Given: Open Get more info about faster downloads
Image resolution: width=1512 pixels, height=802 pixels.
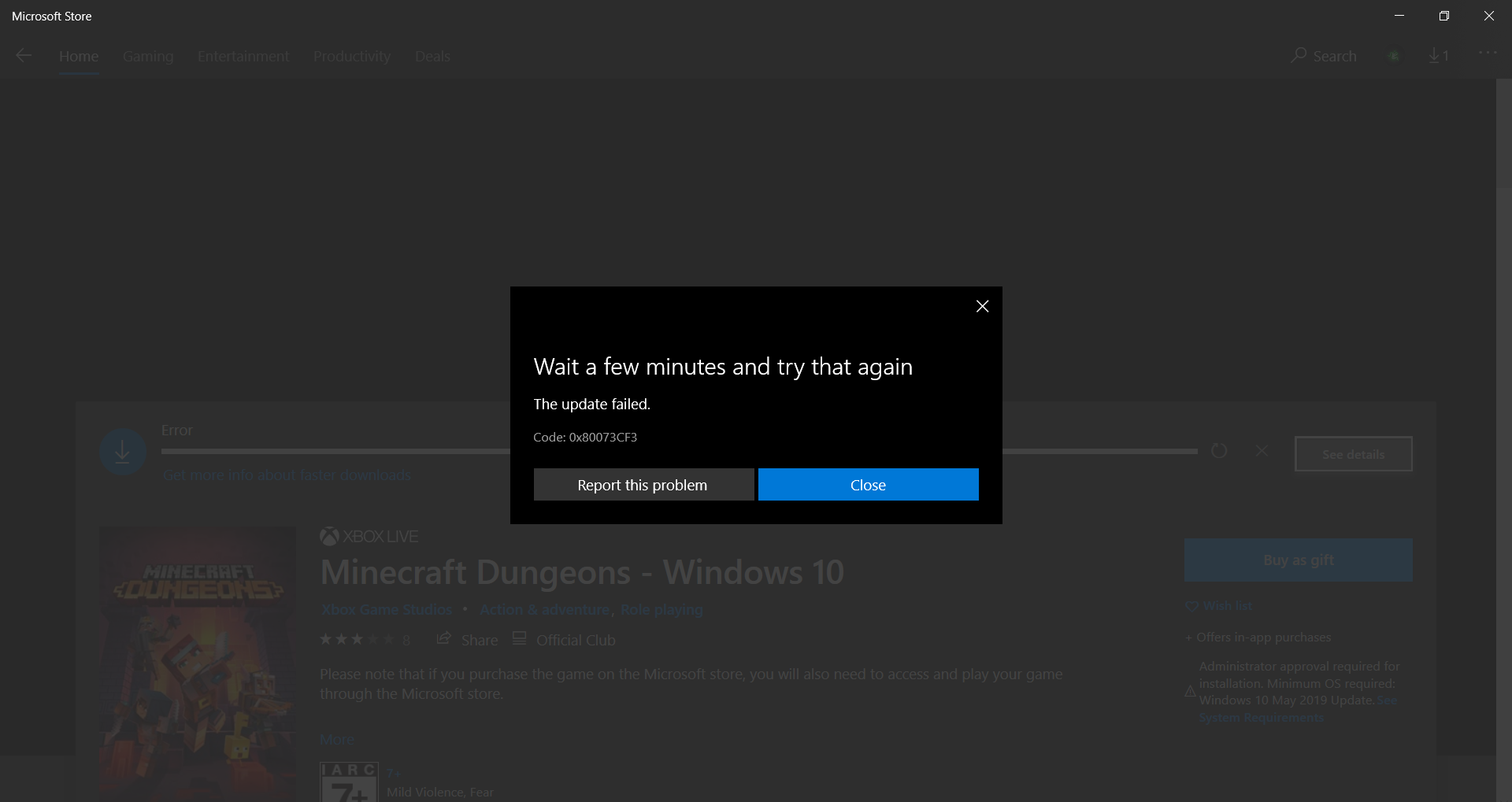Looking at the screenshot, I should pyautogui.click(x=287, y=475).
